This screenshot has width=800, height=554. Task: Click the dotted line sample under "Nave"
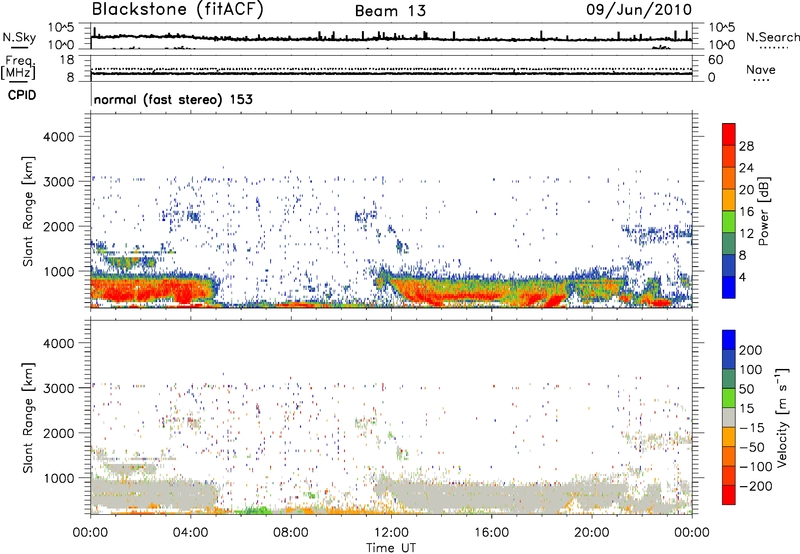(x=762, y=81)
